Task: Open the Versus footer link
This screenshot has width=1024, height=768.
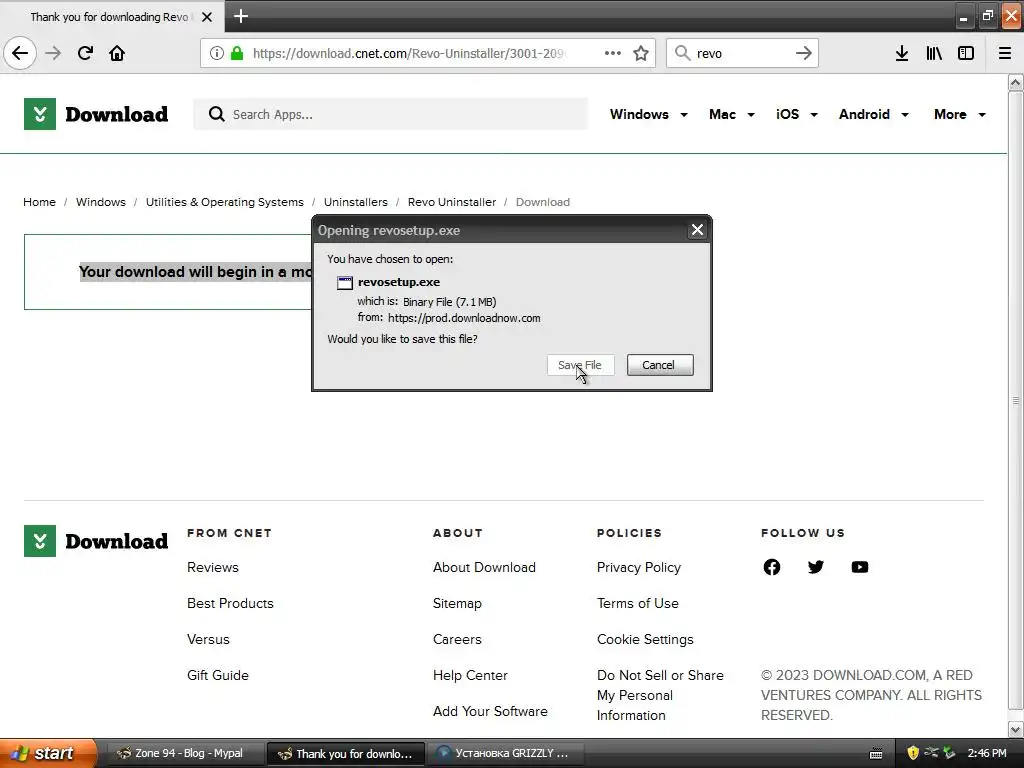Action: click(208, 639)
